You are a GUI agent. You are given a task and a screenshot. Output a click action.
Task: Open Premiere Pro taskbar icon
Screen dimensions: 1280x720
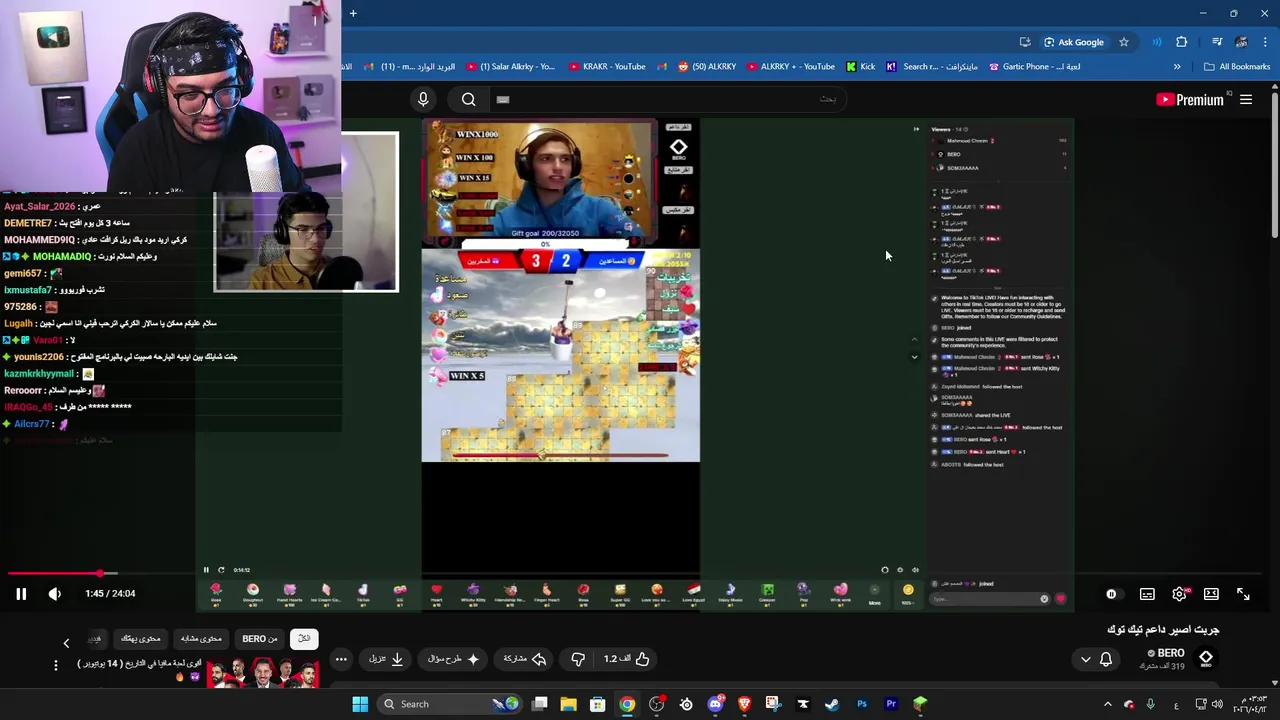tap(891, 704)
